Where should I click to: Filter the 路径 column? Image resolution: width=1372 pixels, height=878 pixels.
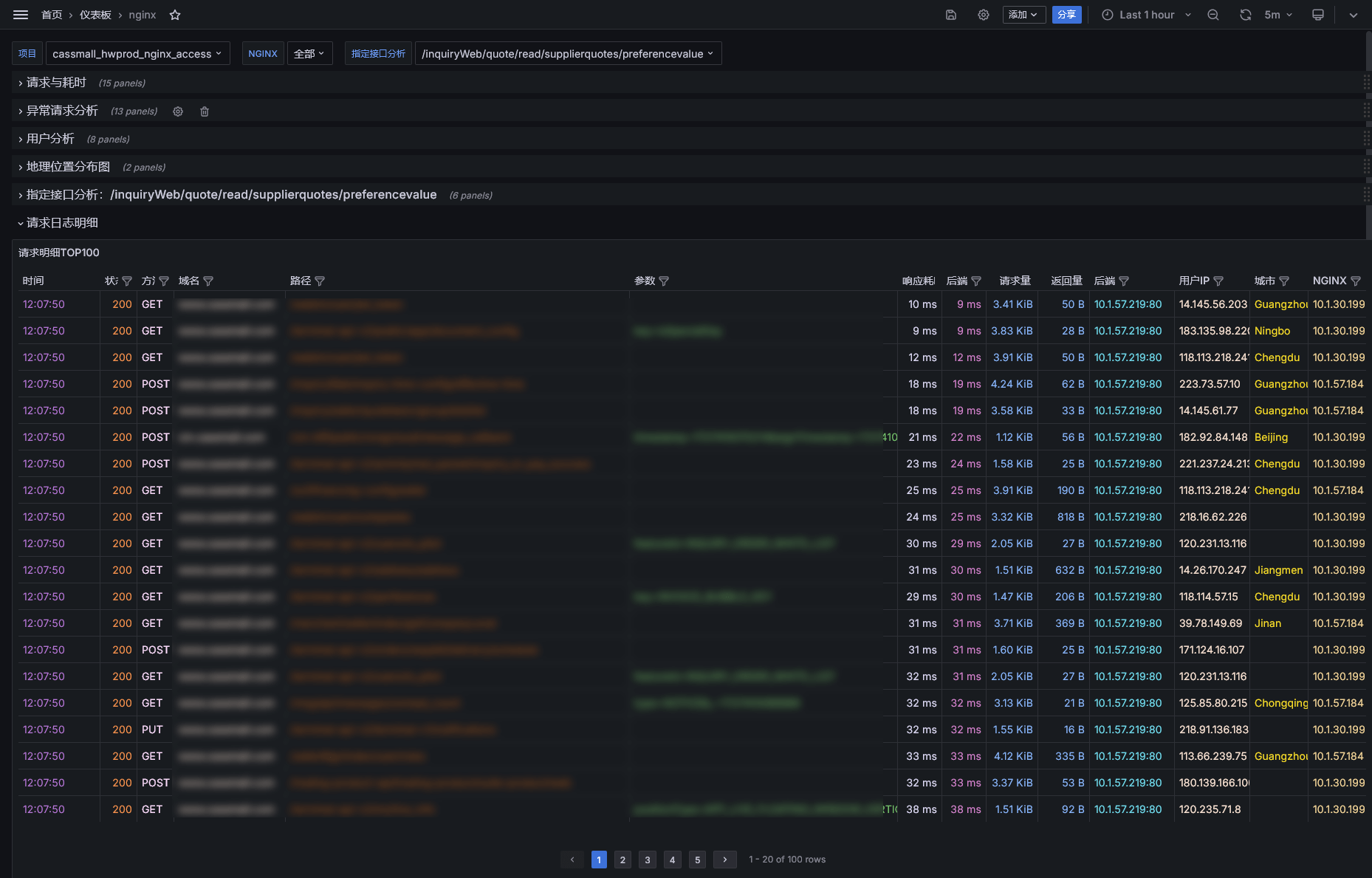(x=320, y=281)
